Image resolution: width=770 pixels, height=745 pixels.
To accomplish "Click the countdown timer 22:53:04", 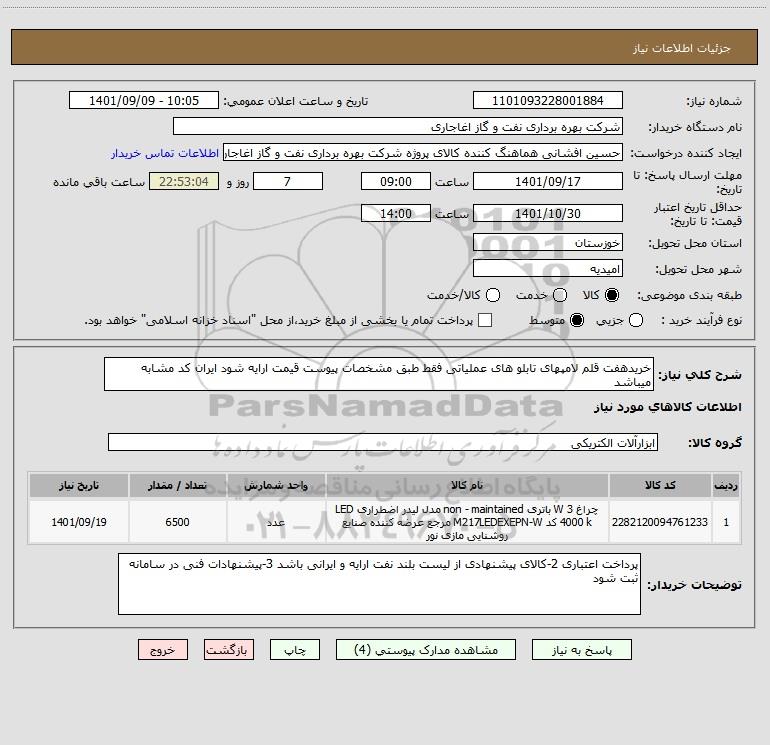I will (184, 181).
